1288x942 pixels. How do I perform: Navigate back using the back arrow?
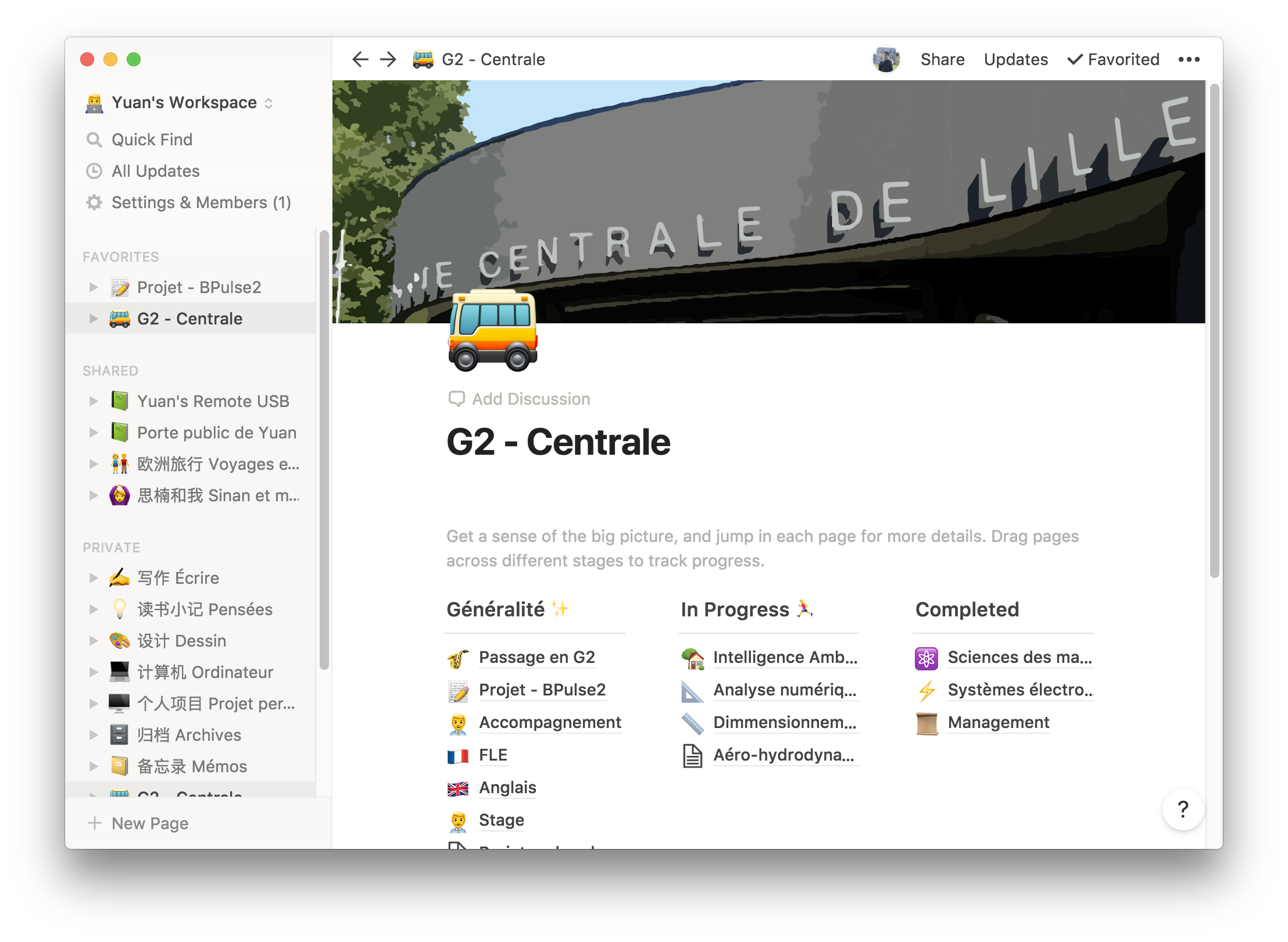tap(362, 59)
